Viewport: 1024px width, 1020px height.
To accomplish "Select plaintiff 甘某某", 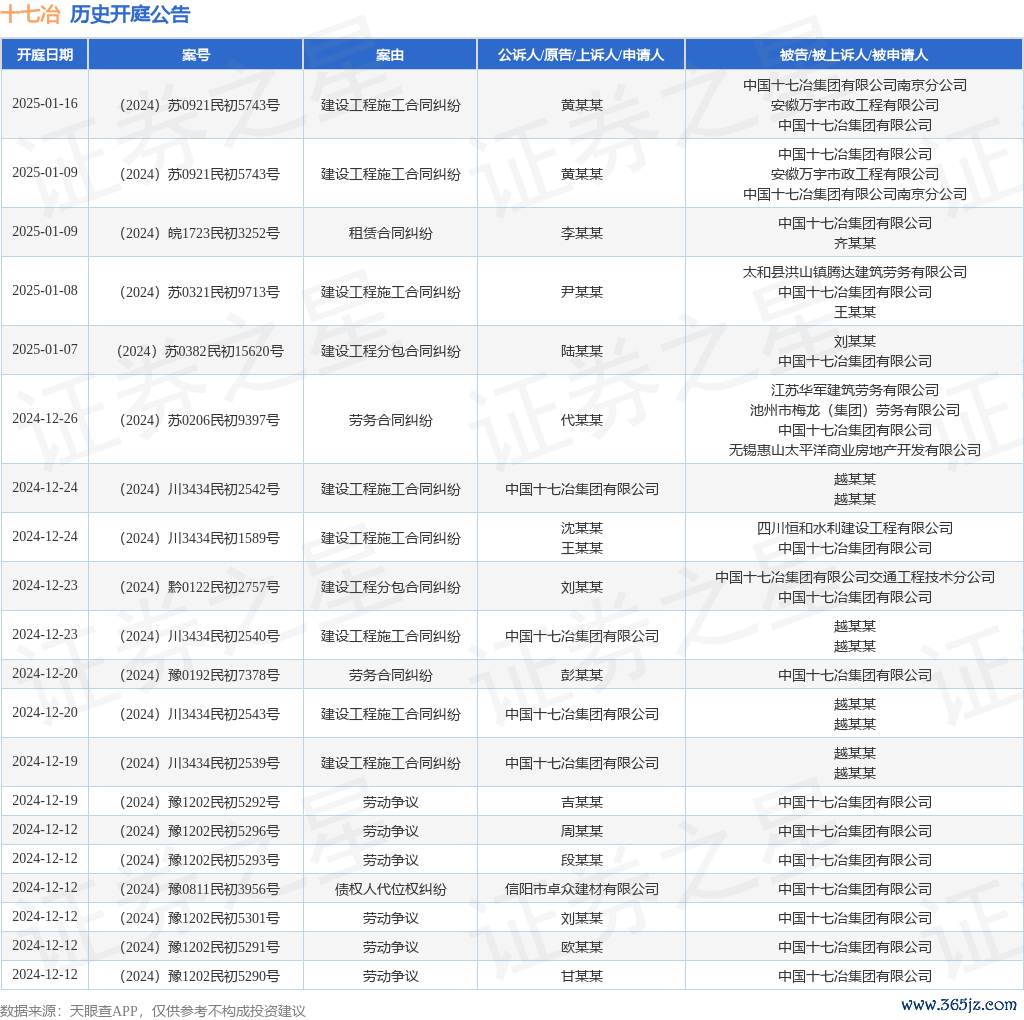I will 581,976.
